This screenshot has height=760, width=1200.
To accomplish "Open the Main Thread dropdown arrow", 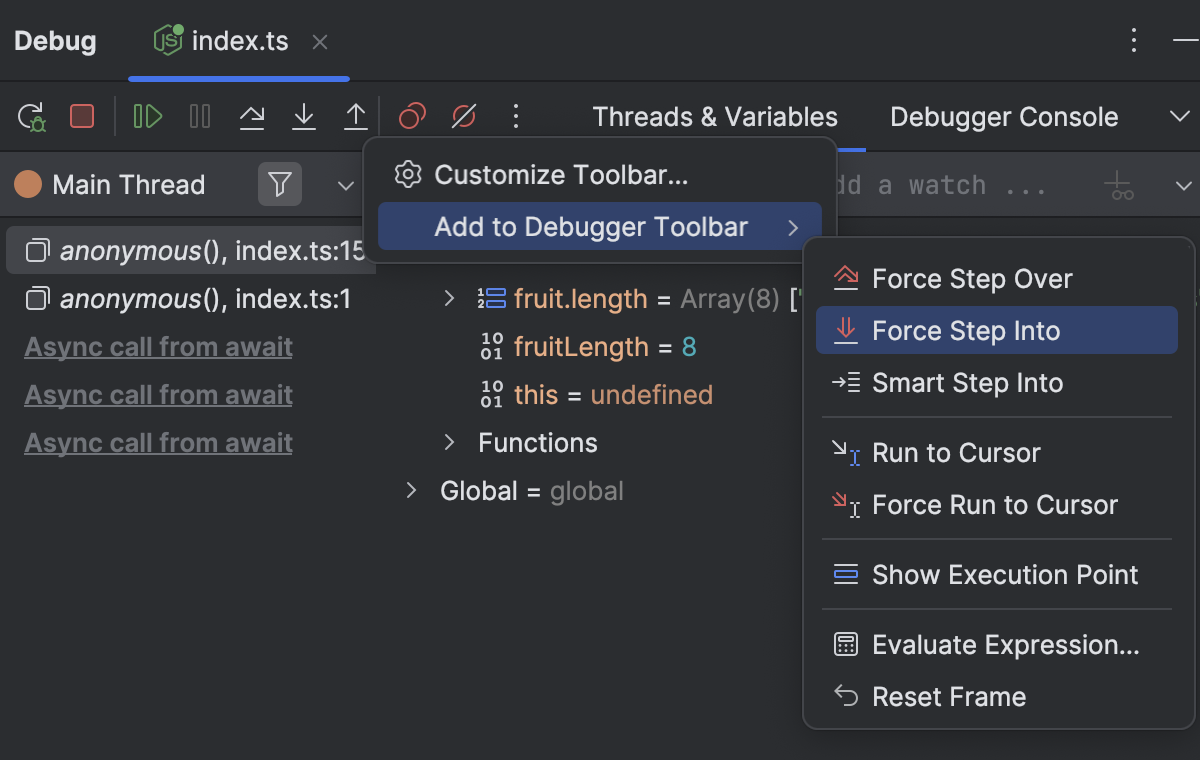I will tap(345, 186).
